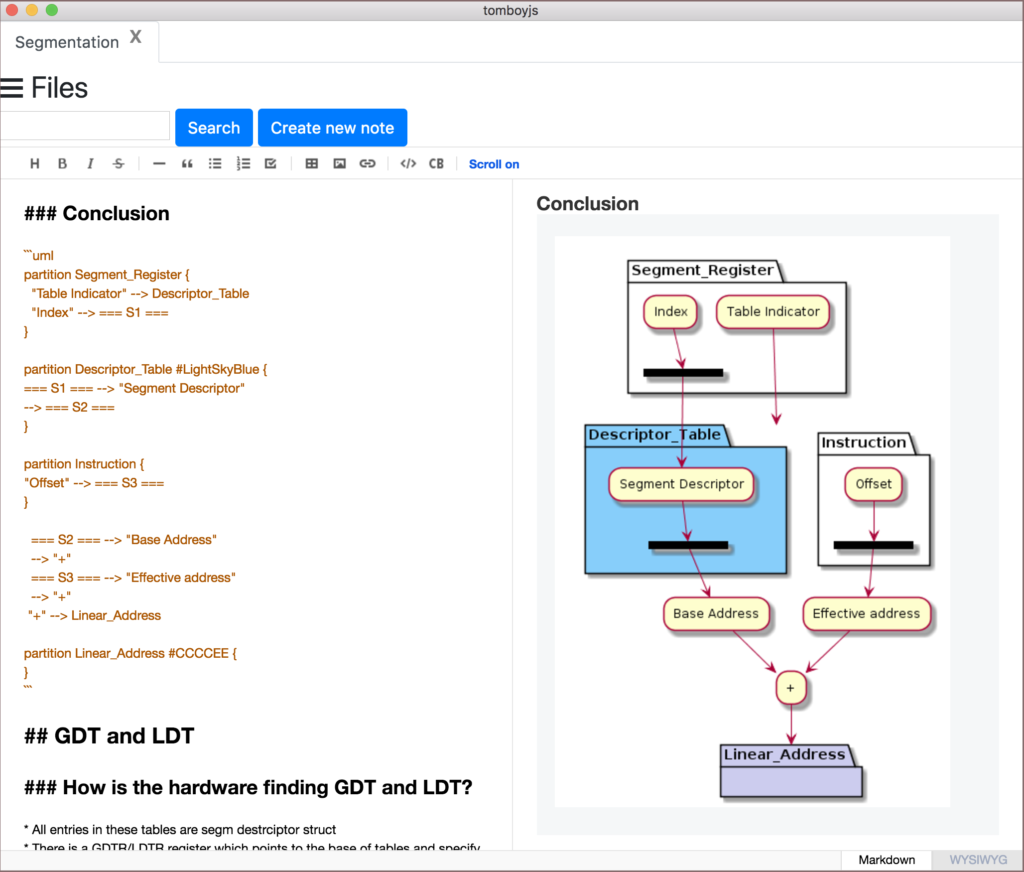Minimize the tomboyjs window
The width and height of the screenshot is (1024, 872).
tap(31, 10)
